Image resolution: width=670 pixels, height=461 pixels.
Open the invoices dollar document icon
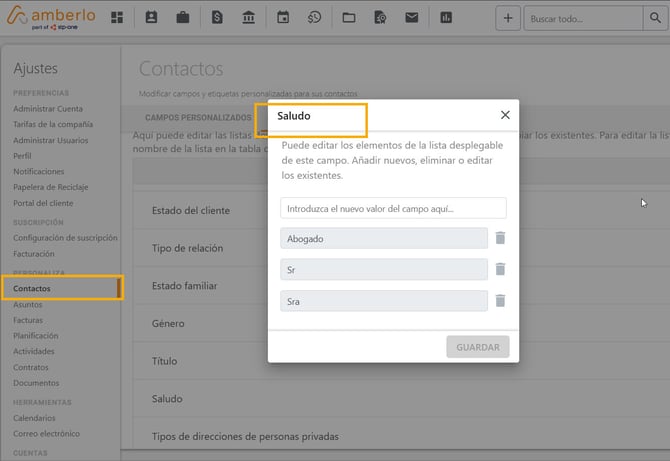pos(217,18)
